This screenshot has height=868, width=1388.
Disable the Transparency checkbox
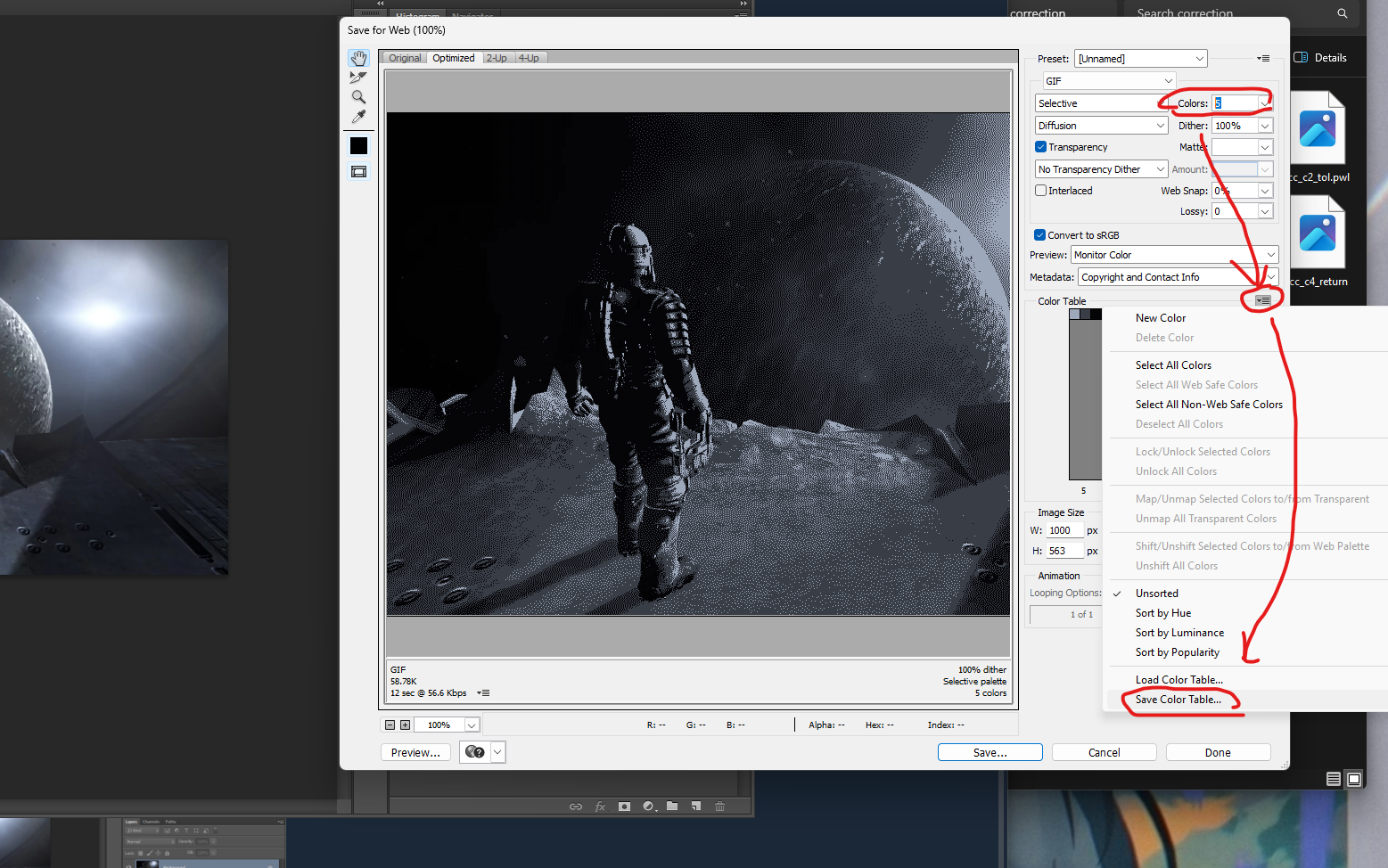click(x=1040, y=147)
